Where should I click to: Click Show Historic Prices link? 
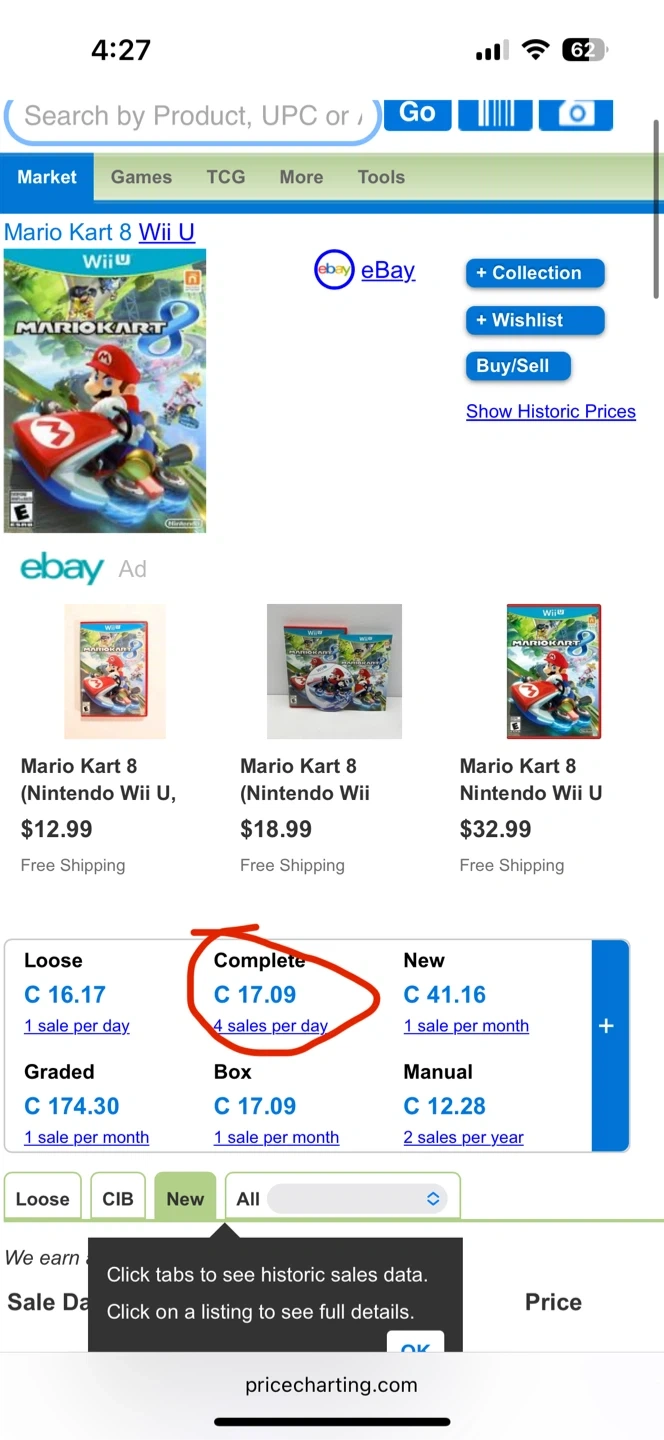[x=551, y=411]
